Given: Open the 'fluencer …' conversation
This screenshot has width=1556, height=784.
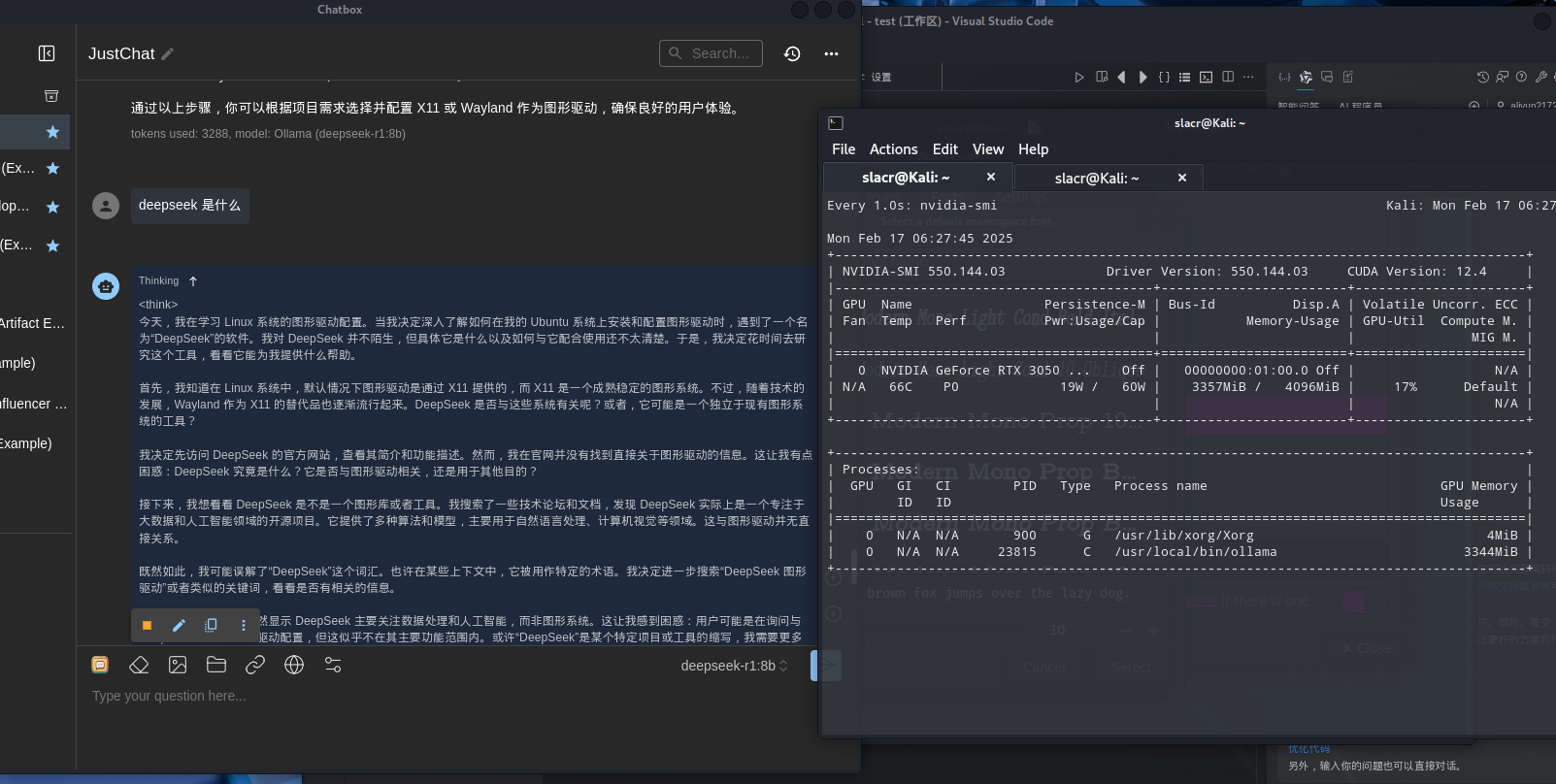Looking at the screenshot, I should 34,404.
